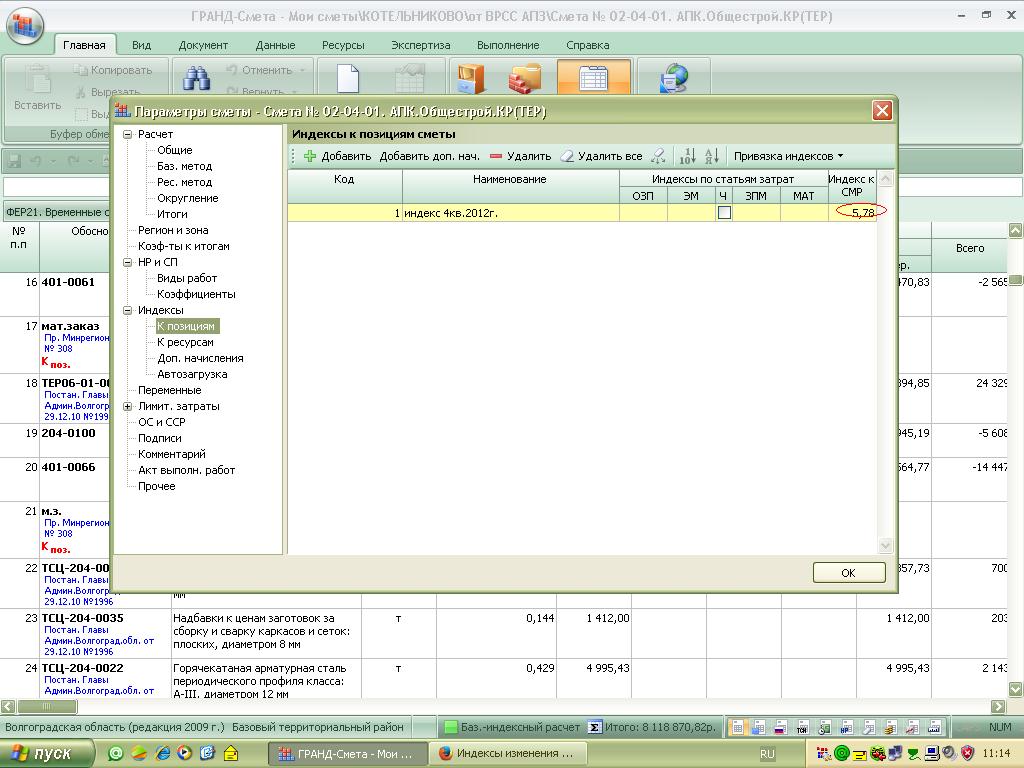Click the red minus Удалить icon

(x=496, y=156)
